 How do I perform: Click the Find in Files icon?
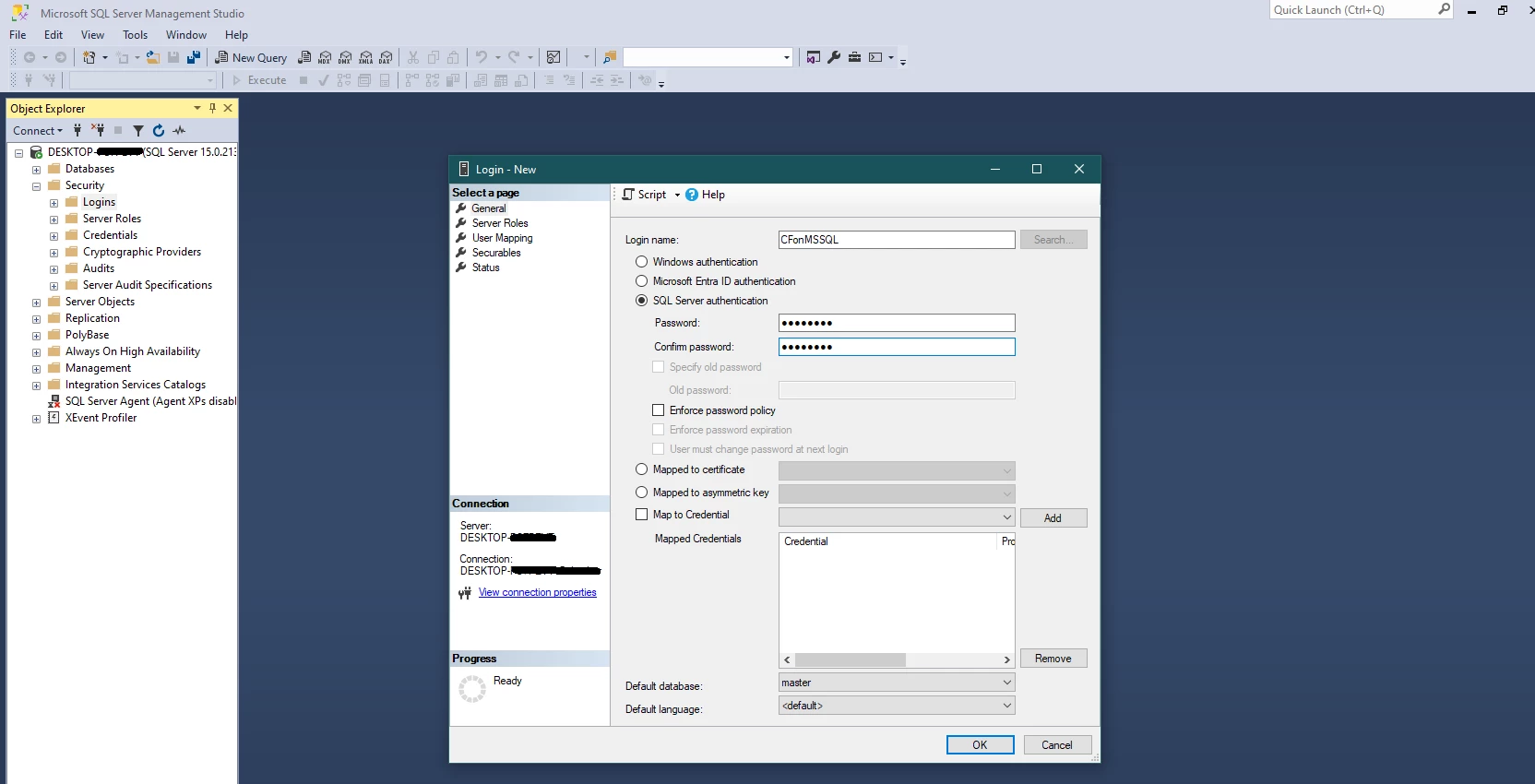609,57
